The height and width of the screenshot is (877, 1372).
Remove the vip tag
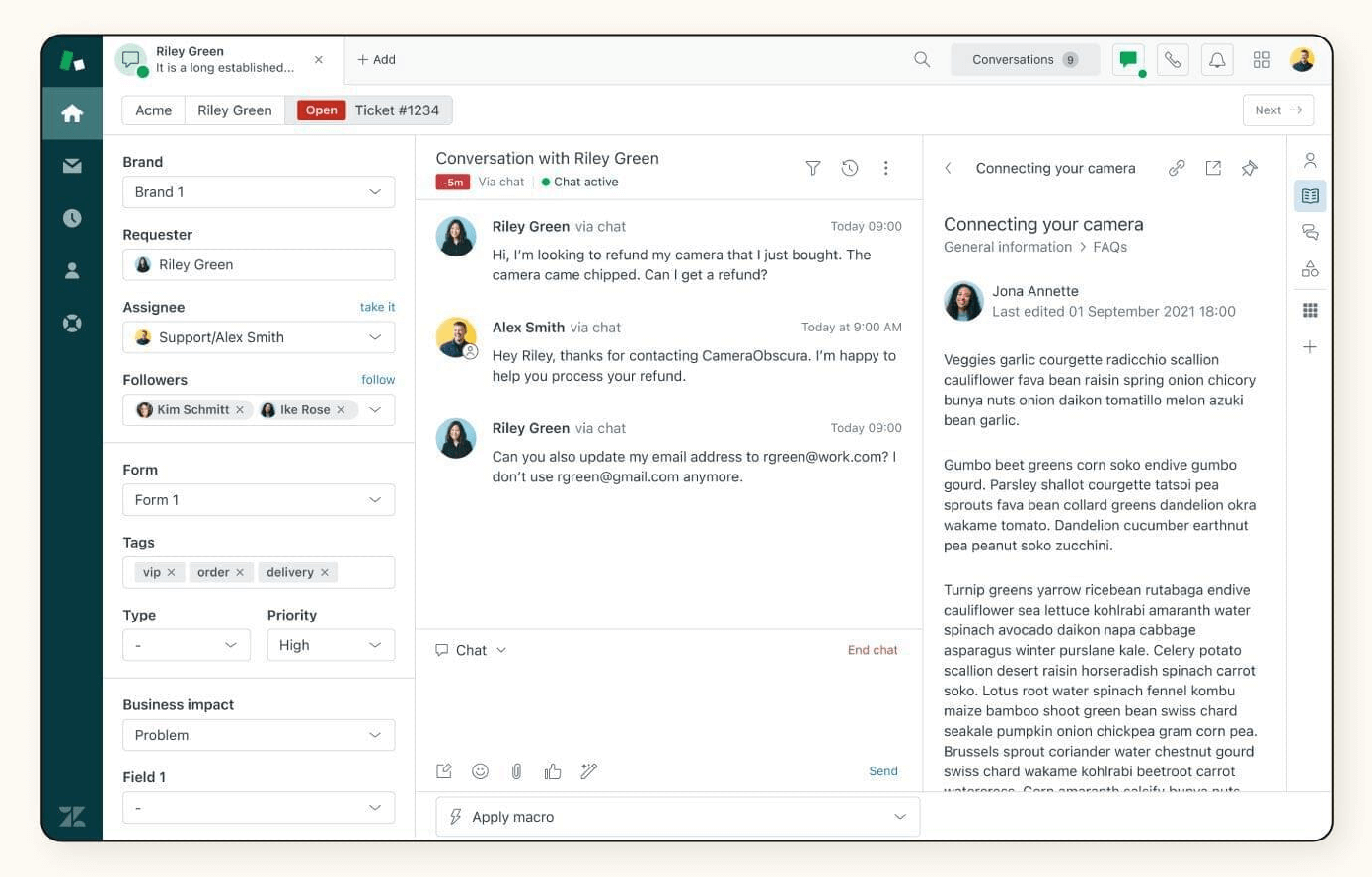[x=171, y=572]
